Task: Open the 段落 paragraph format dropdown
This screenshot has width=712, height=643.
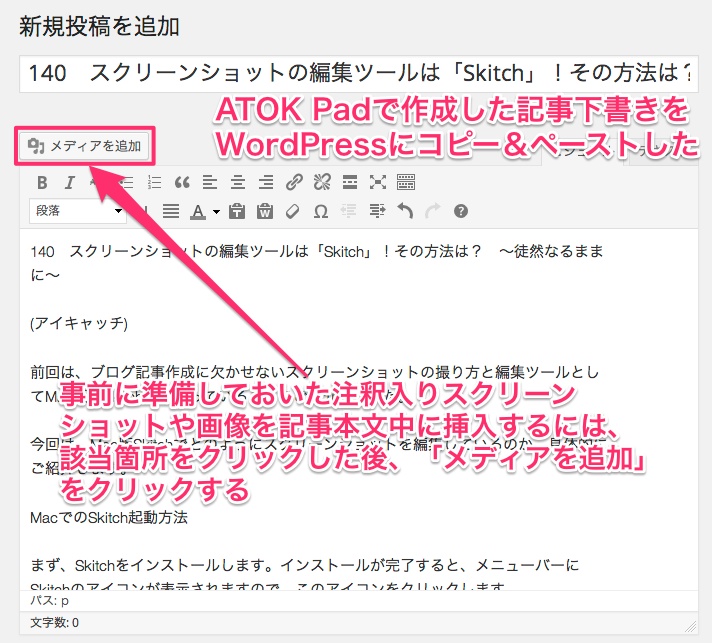Action: 78,211
